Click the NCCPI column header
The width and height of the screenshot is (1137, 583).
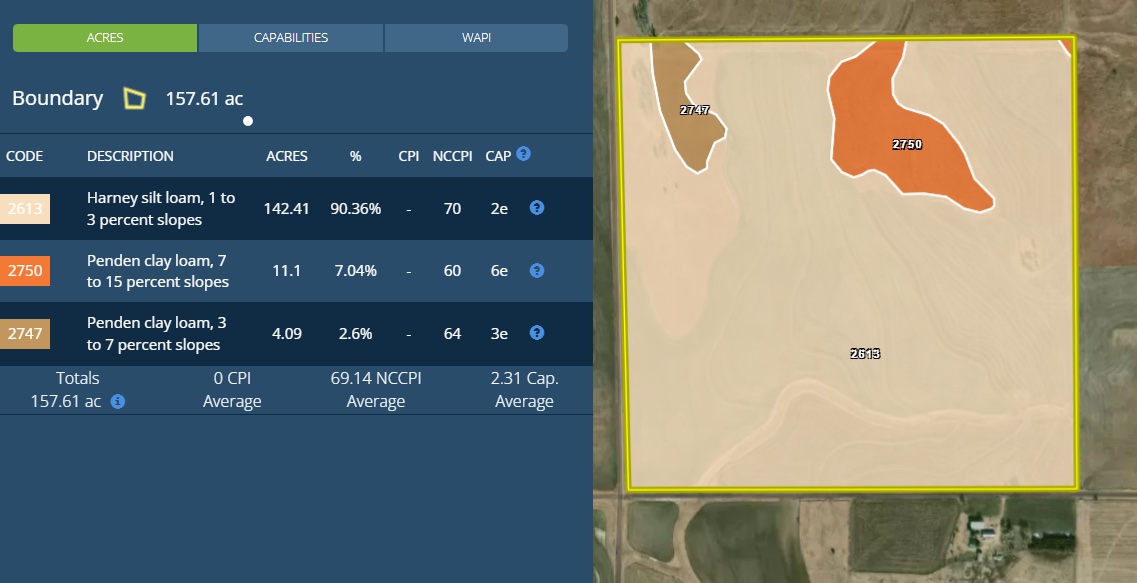[x=452, y=156]
